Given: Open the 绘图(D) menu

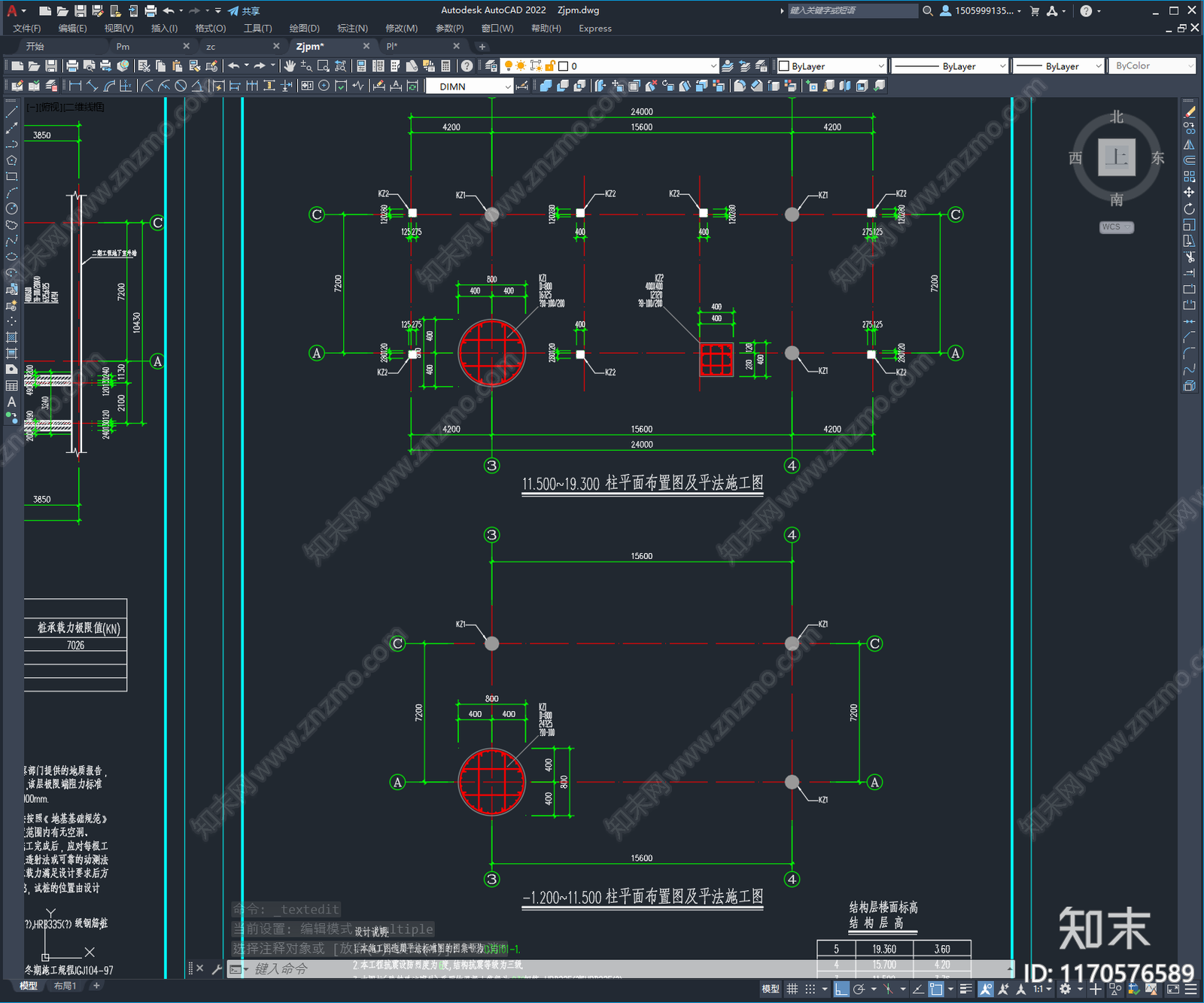Looking at the screenshot, I should tap(304, 28).
